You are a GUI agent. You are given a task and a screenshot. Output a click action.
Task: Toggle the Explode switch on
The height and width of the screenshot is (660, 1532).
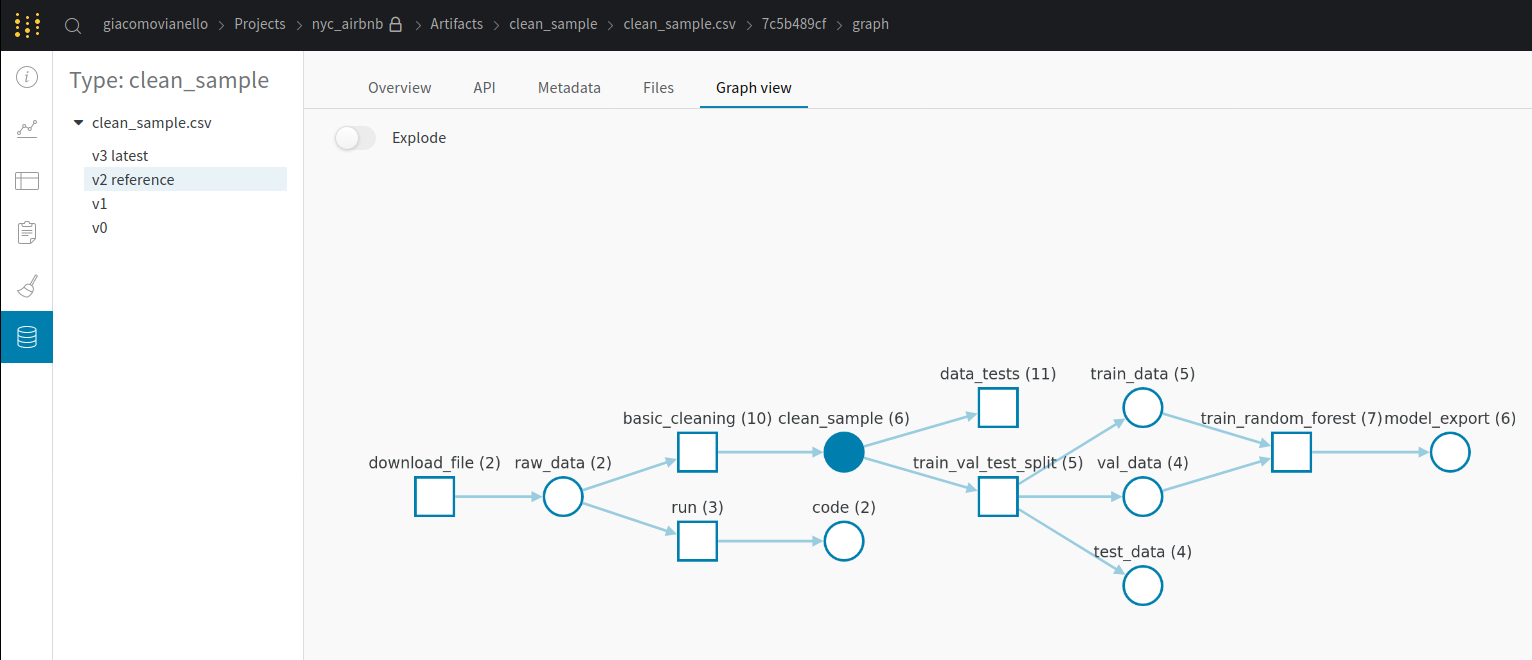(355, 138)
